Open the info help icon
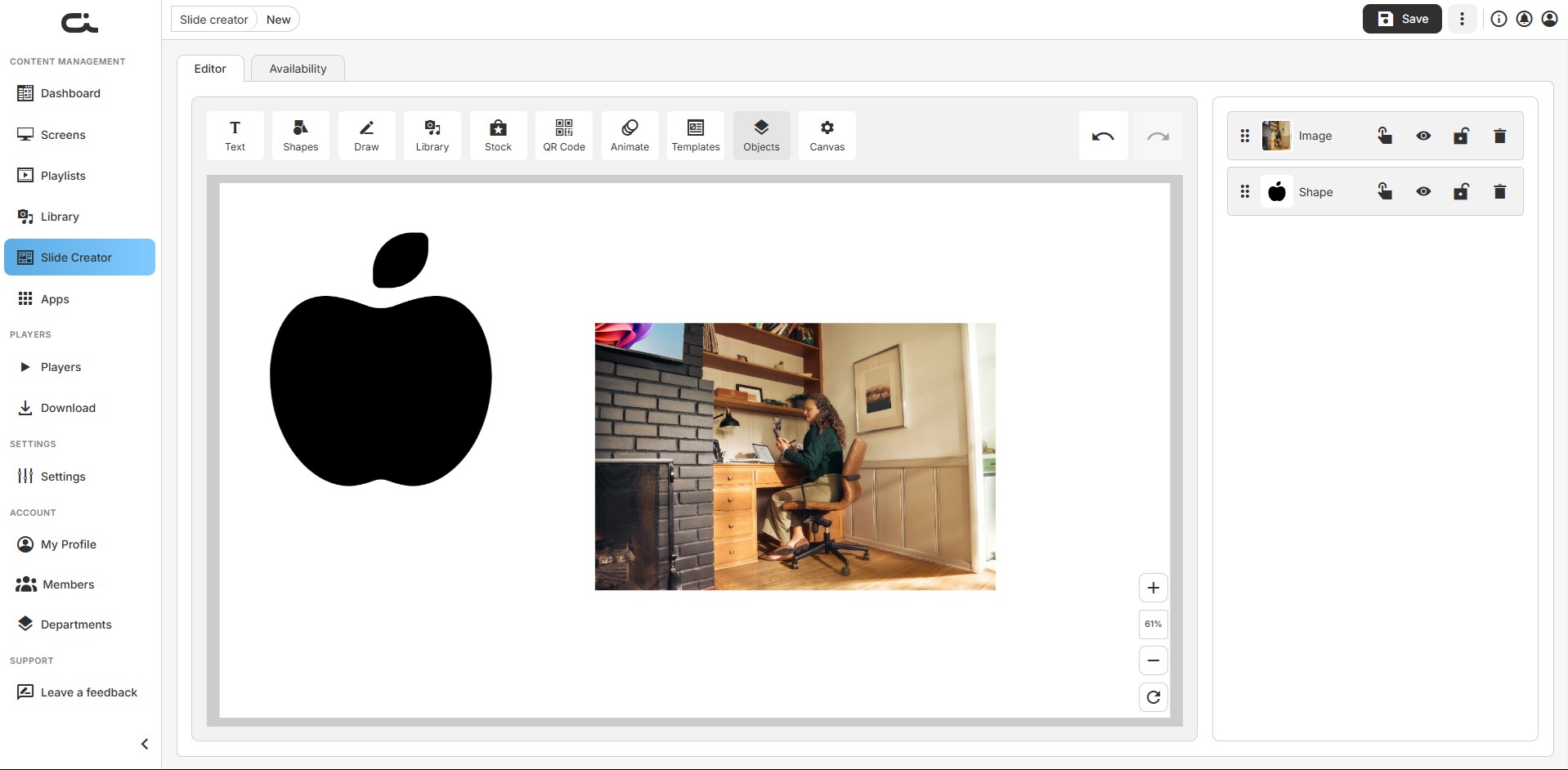This screenshot has width=1568, height=770. (1499, 19)
